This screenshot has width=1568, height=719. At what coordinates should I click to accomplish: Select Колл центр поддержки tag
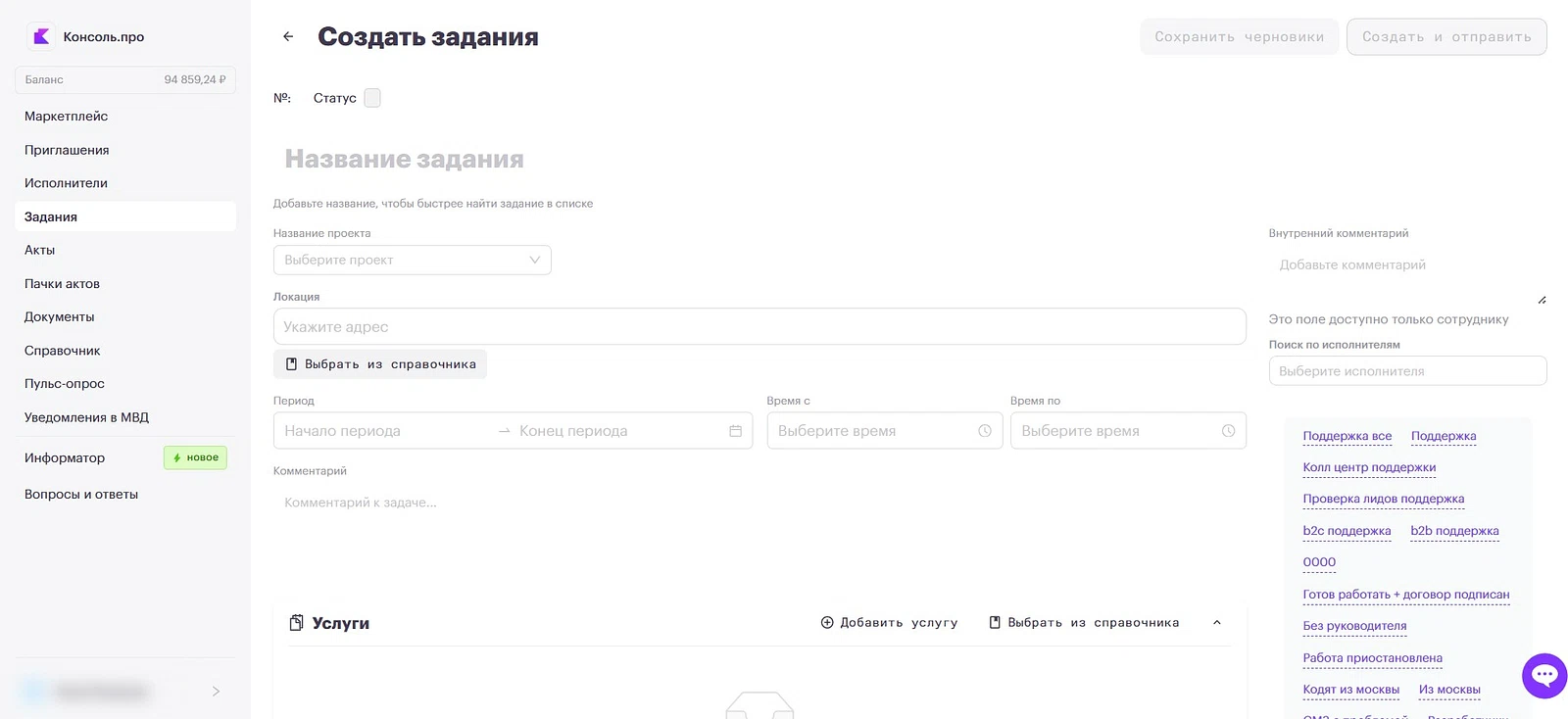(x=1369, y=467)
